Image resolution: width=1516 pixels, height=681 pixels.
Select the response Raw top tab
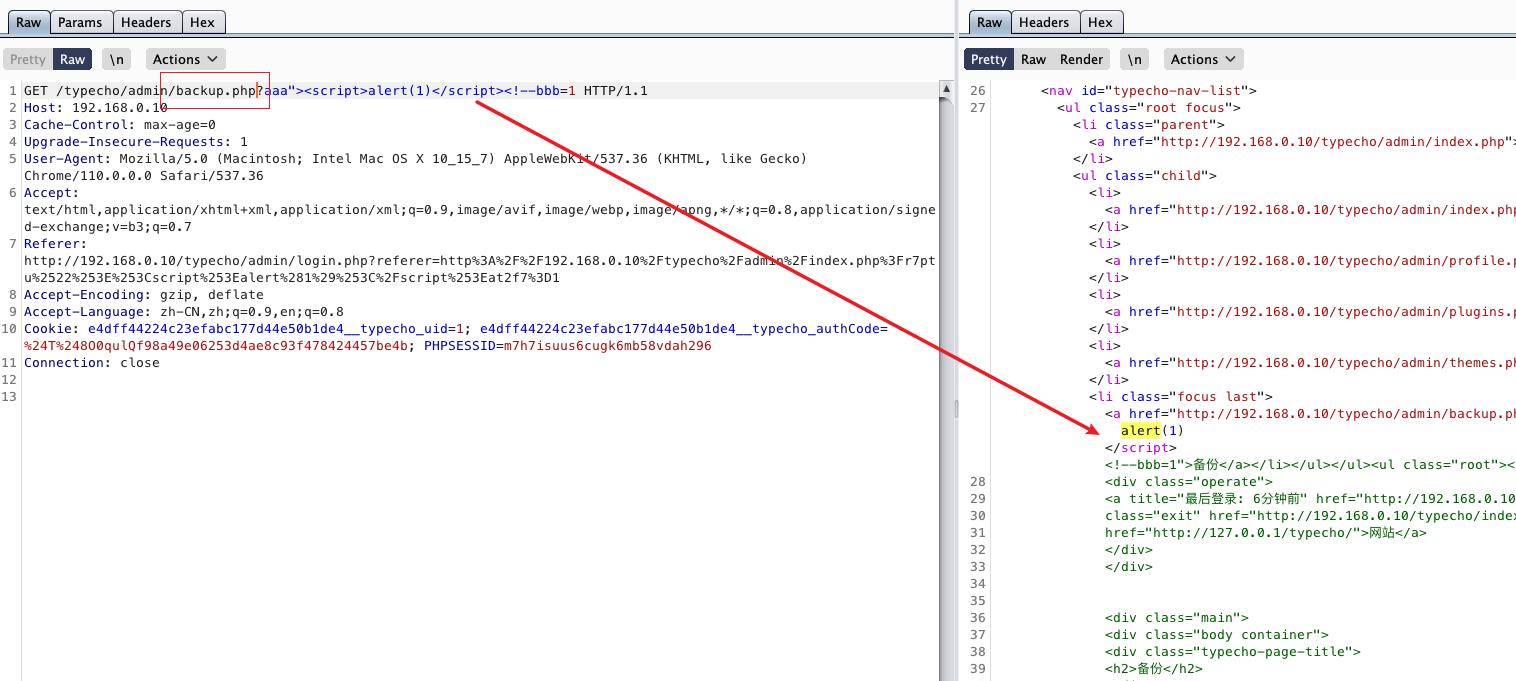pos(989,22)
